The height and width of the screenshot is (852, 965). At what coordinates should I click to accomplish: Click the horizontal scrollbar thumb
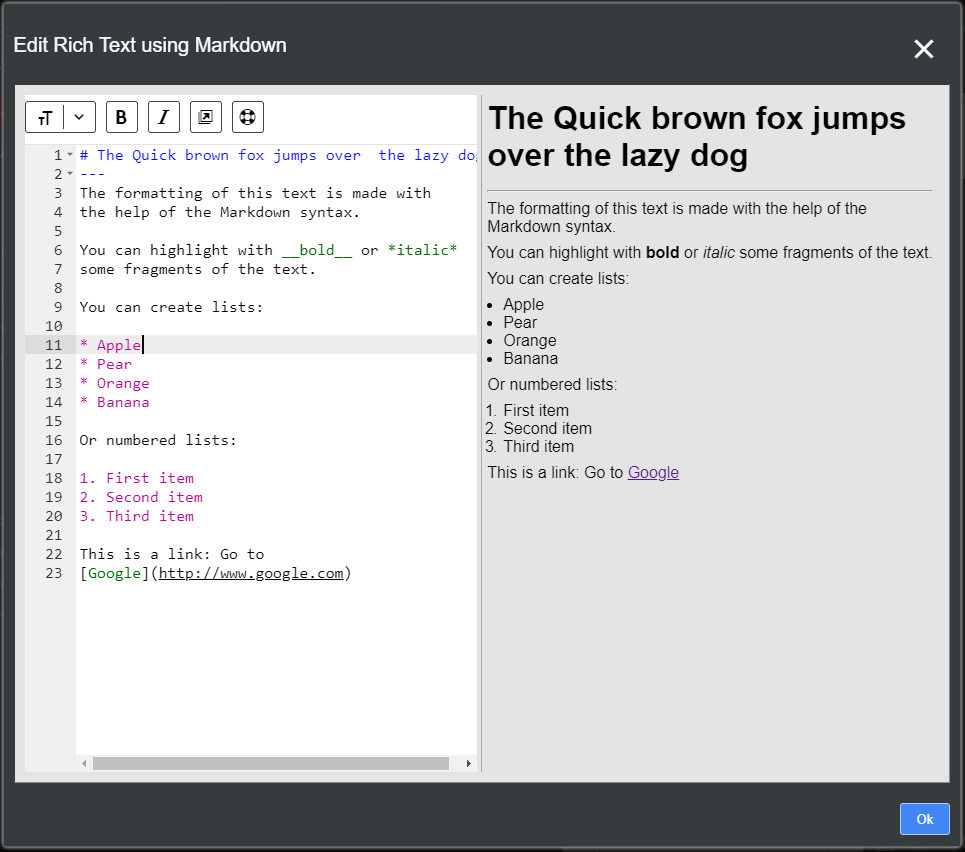(x=270, y=763)
